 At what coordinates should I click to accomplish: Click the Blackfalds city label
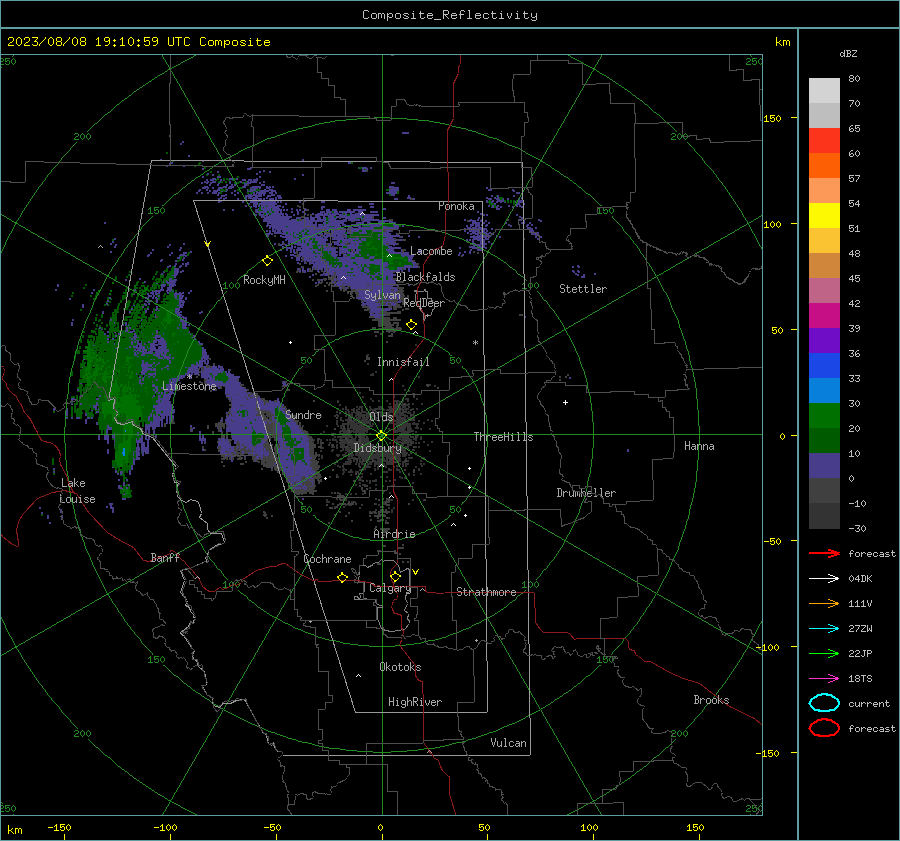[425, 277]
